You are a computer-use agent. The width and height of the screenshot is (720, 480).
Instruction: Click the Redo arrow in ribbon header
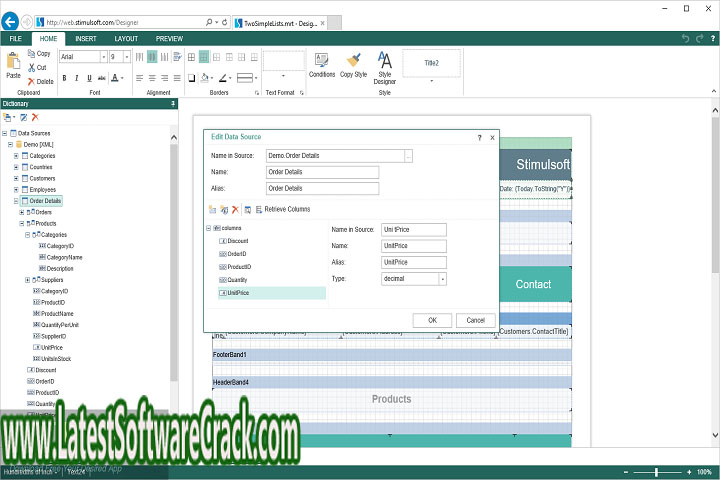click(699, 39)
